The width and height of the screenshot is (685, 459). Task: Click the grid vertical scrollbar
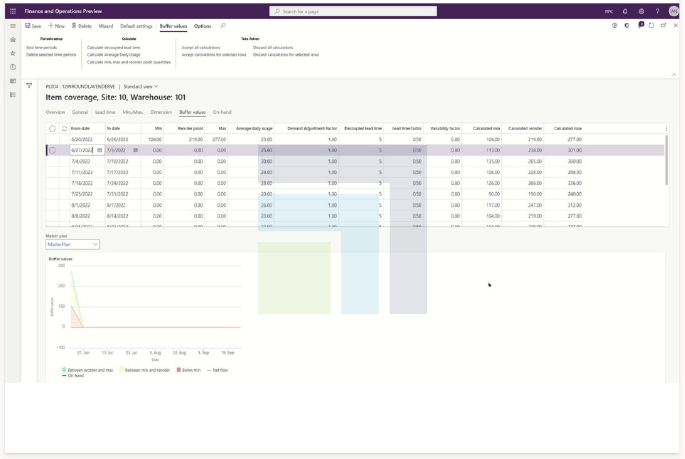coord(666,160)
